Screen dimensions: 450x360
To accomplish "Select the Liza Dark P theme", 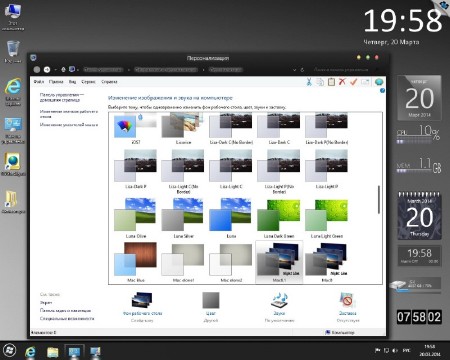I will (136, 169).
